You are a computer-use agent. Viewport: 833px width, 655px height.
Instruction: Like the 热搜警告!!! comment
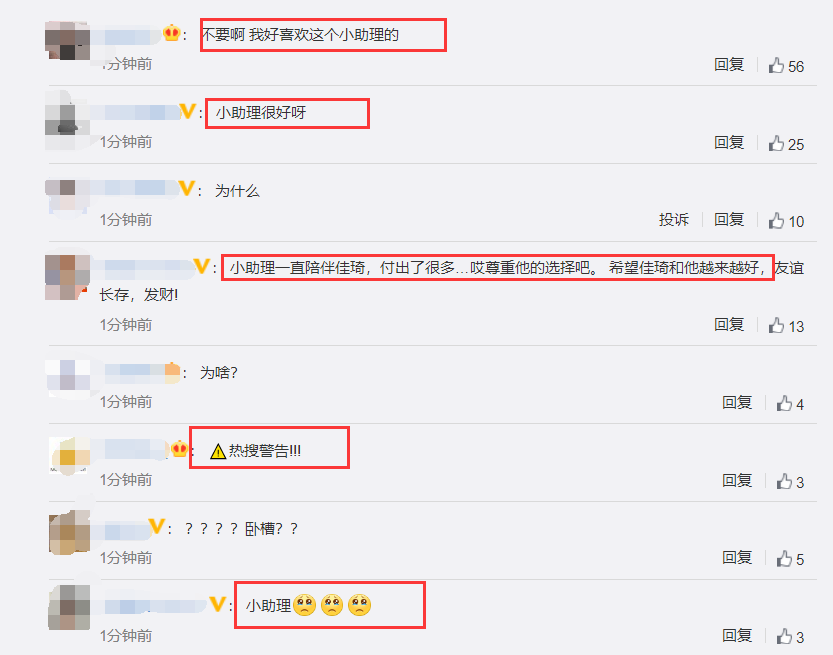tap(784, 481)
